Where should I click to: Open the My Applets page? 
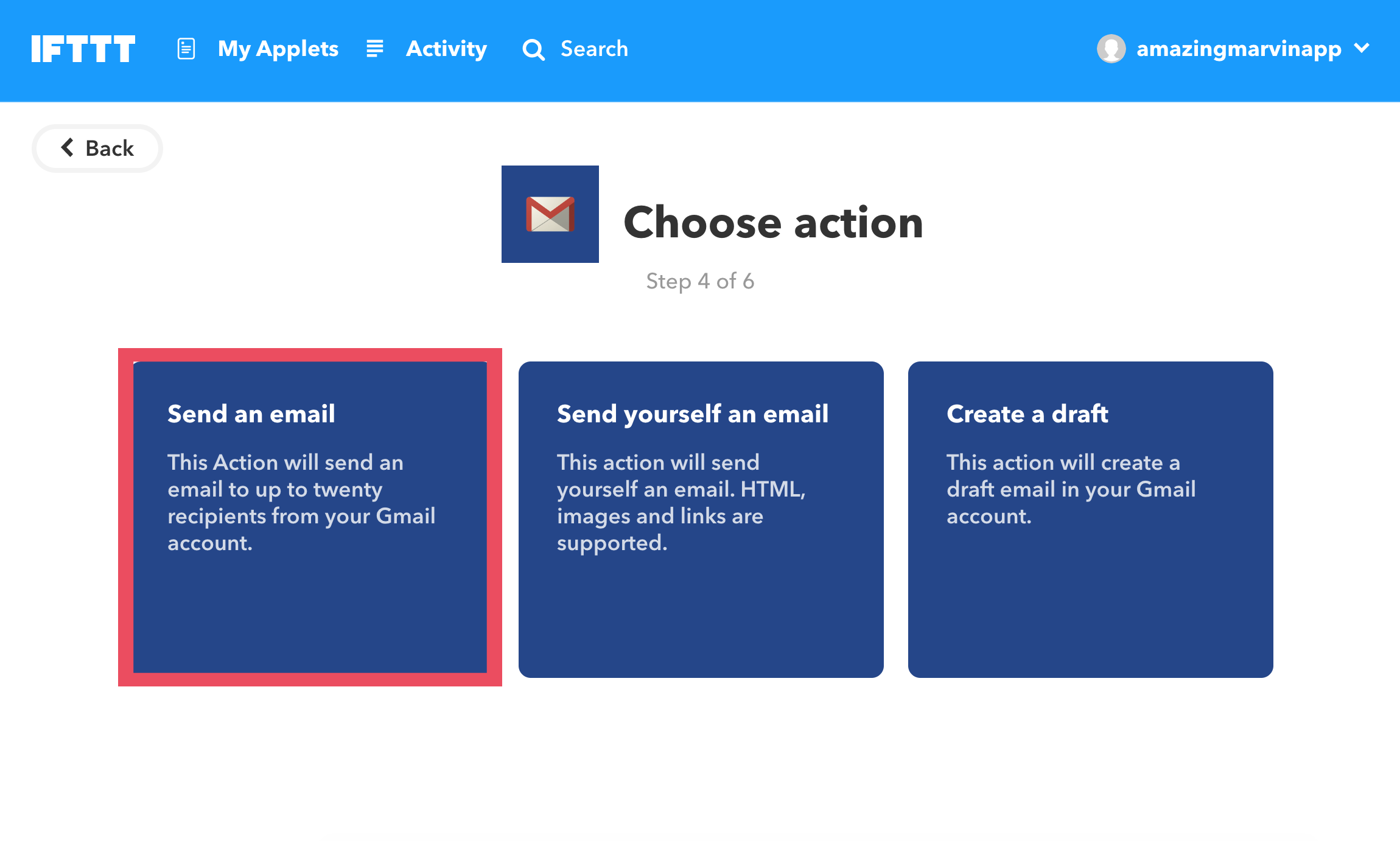click(x=278, y=49)
